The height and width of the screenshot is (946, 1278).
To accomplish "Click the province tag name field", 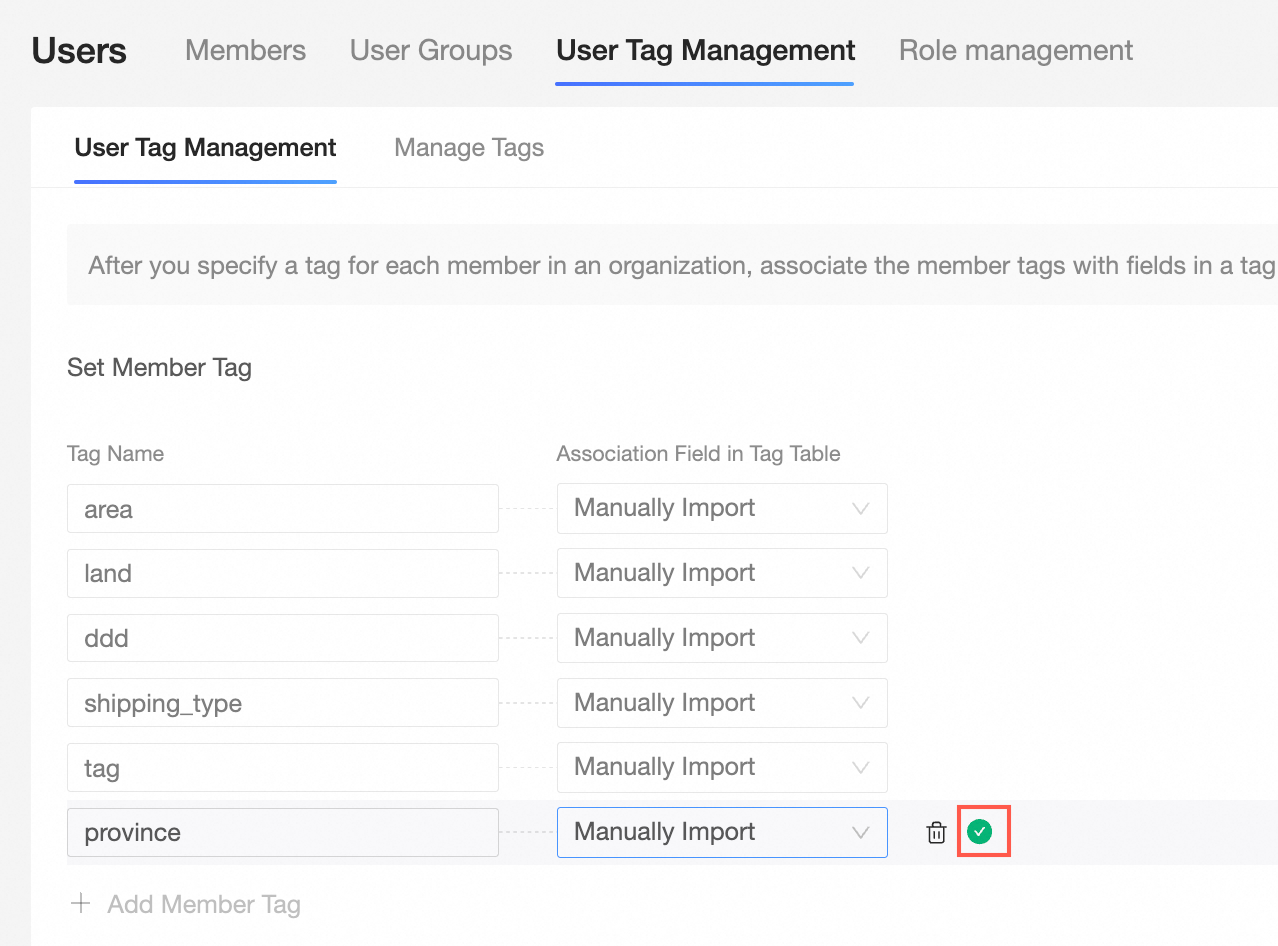I will point(282,832).
